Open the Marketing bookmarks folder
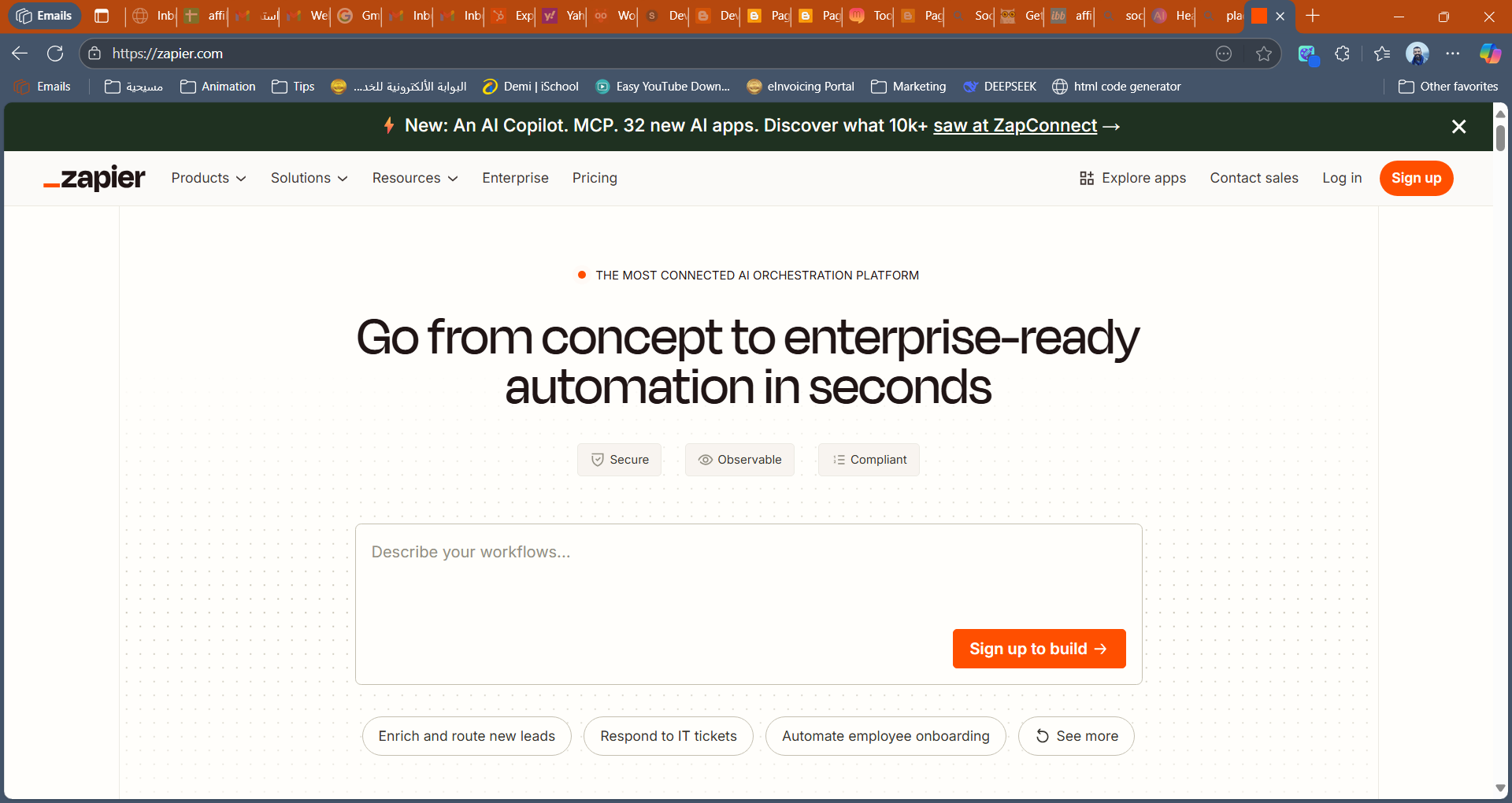Viewport: 1512px width, 803px height. pyautogui.click(x=909, y=87)
